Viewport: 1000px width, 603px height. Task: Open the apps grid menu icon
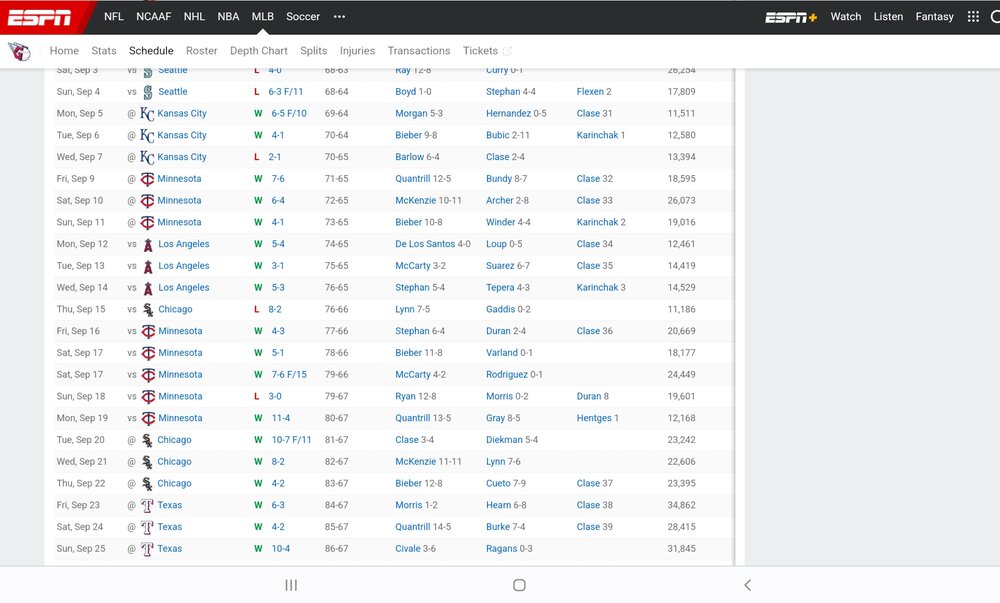[973, 17]
